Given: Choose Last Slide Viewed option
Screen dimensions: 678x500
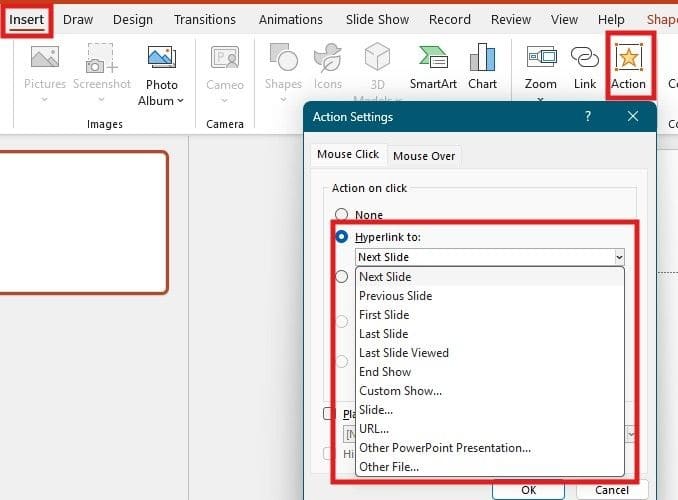Looking at the screenshot, I should (x=403, y=353).
